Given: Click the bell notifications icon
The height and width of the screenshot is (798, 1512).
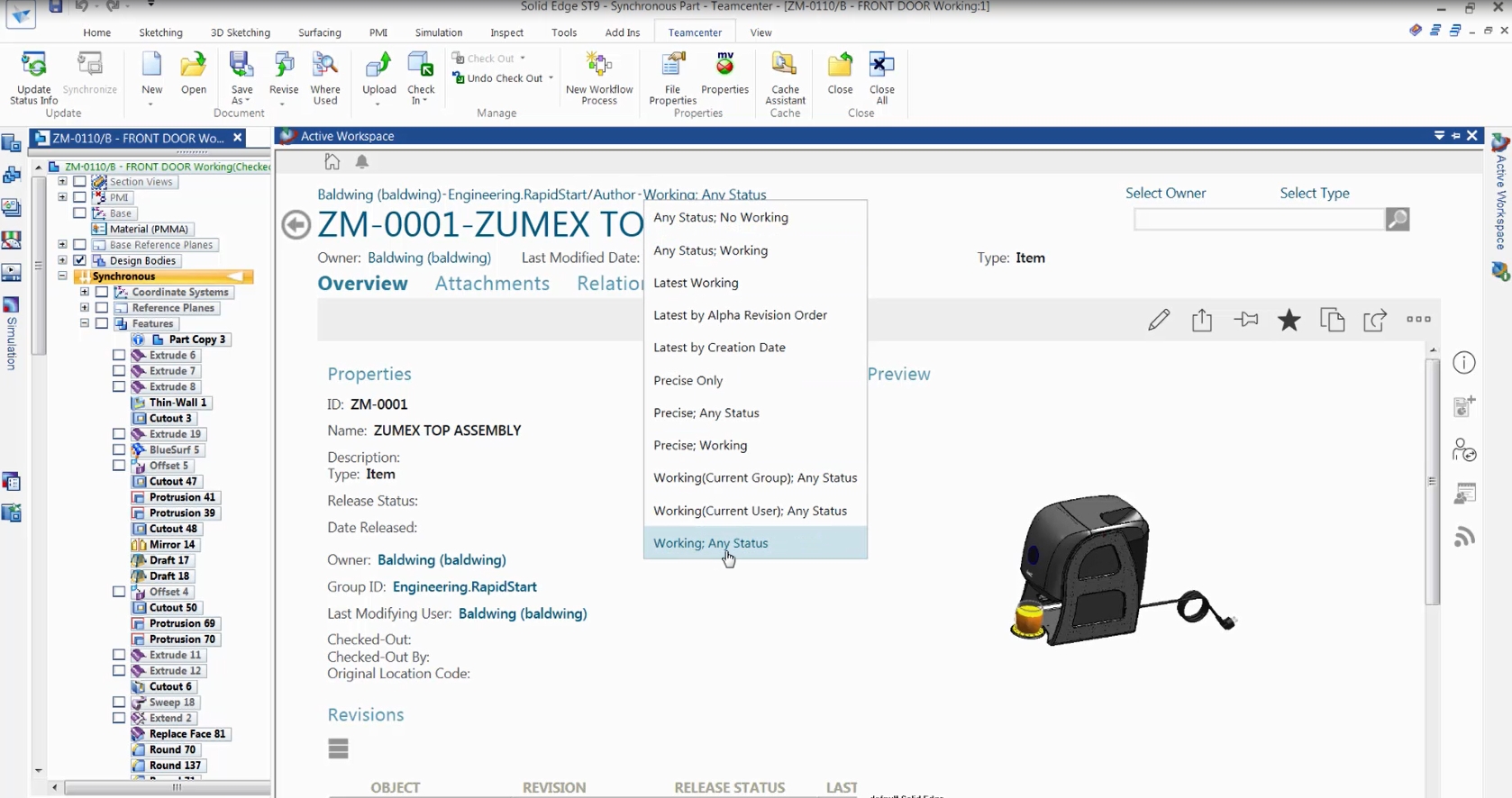Looking at the screenshot, I should click(x=361, y=162).
